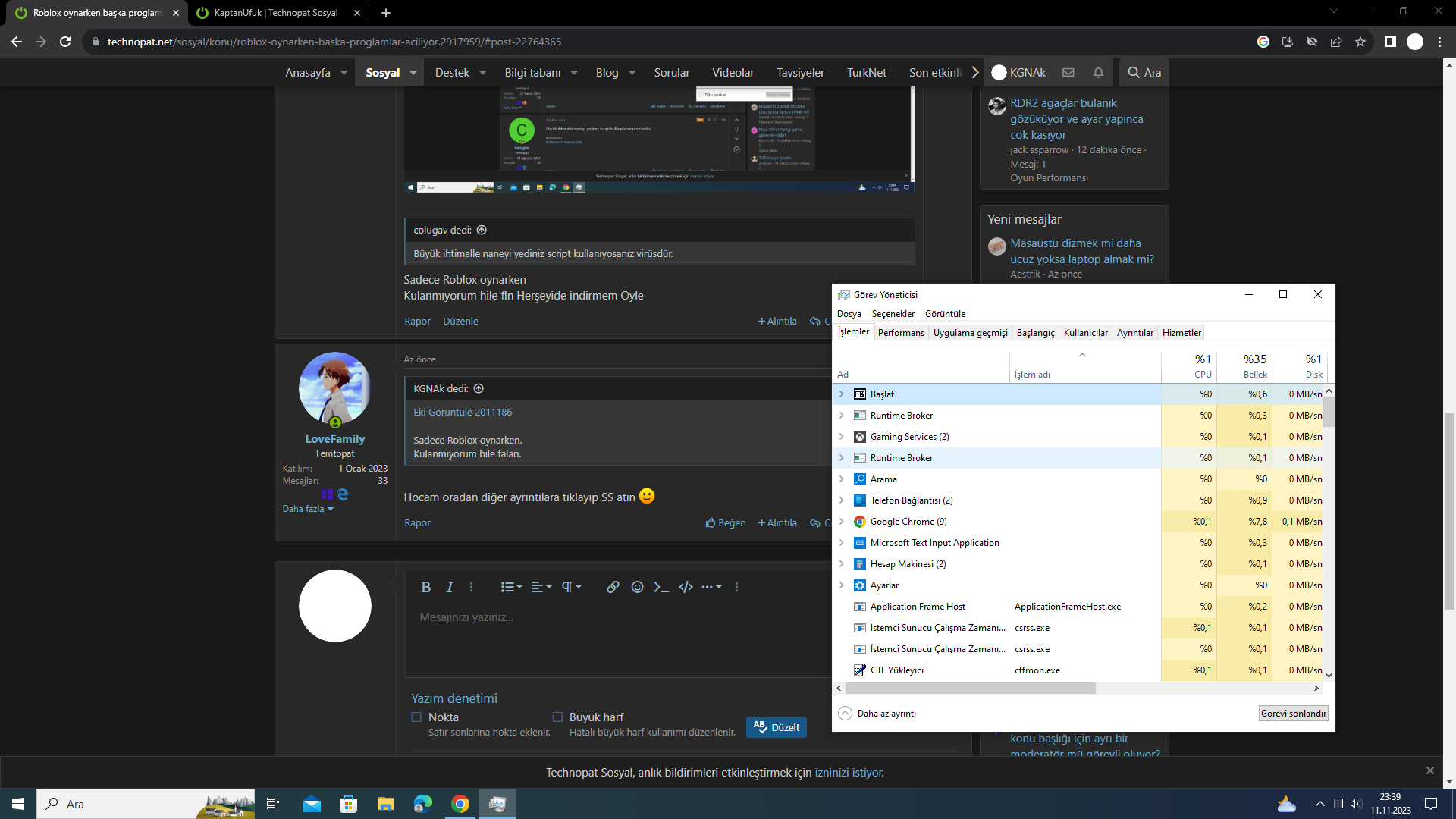Viewport: 1456px width, 819px height.
Task: Expand the Google Chrome (9) process group
Action: [841, 522]
